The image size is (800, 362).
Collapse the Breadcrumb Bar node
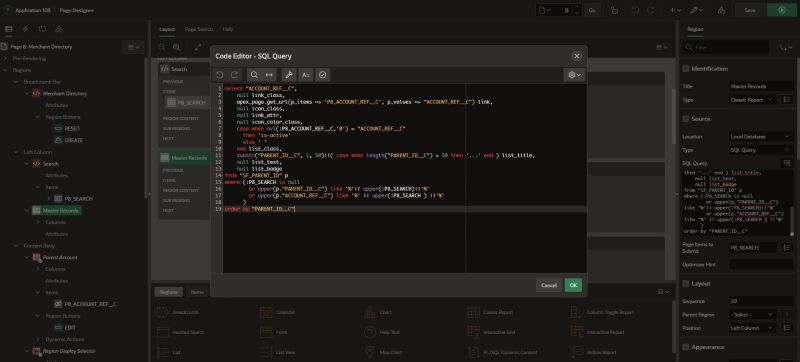16,82
